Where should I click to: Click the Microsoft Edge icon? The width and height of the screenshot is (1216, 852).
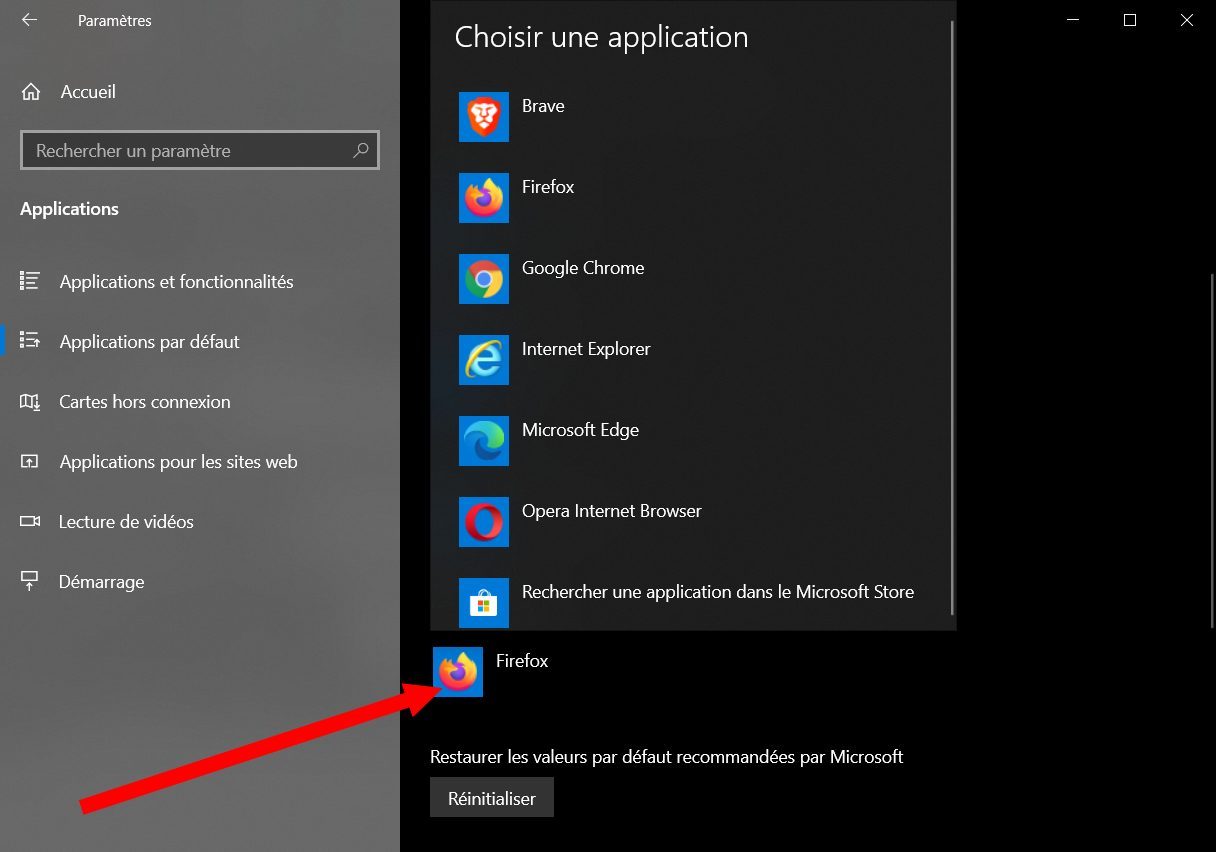coord(484,441)
